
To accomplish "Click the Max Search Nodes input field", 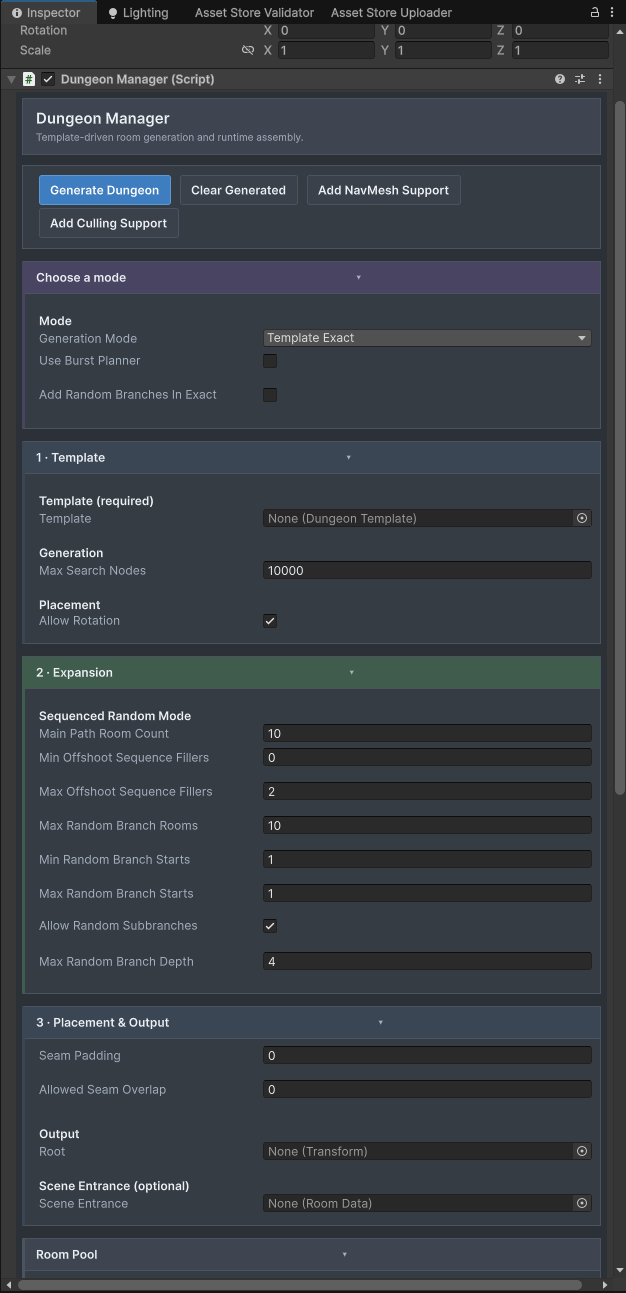I will coord(427,570).
